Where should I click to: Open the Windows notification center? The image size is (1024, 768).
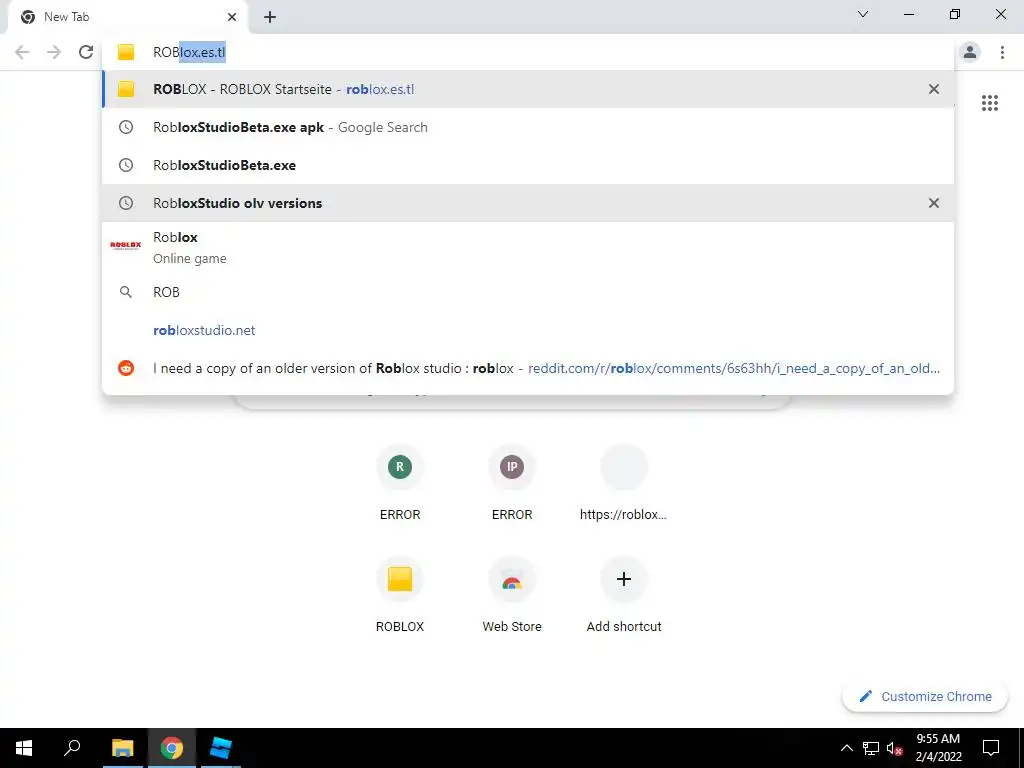point(991,748)
